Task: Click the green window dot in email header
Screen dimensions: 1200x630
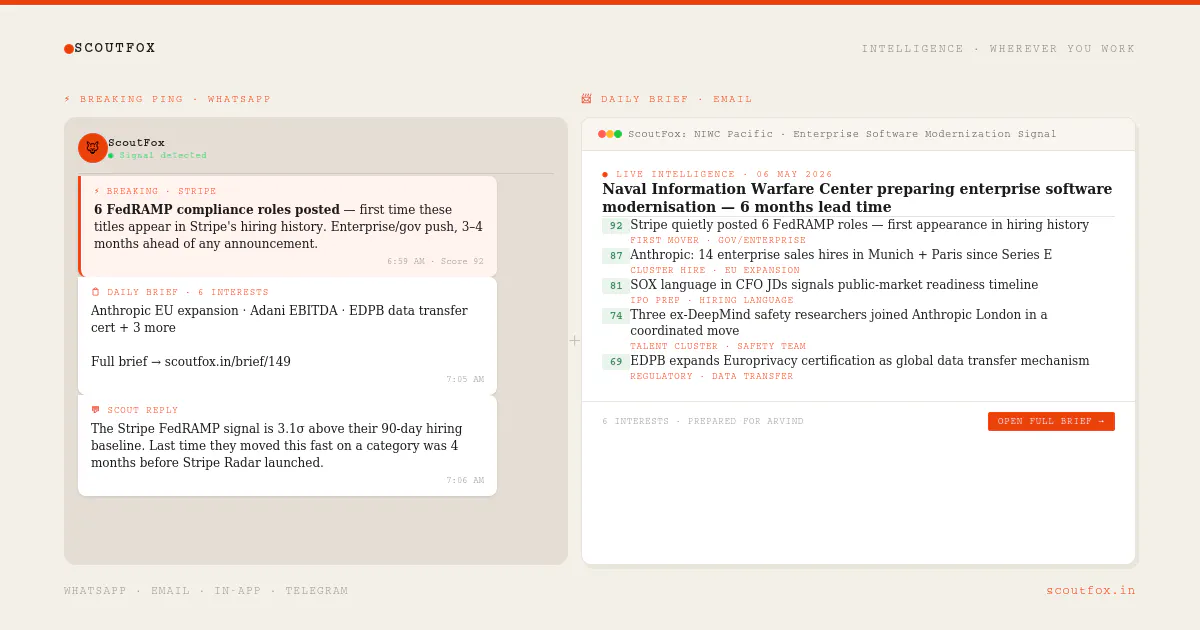Action: pyautogui.click(x=618, y=134)
